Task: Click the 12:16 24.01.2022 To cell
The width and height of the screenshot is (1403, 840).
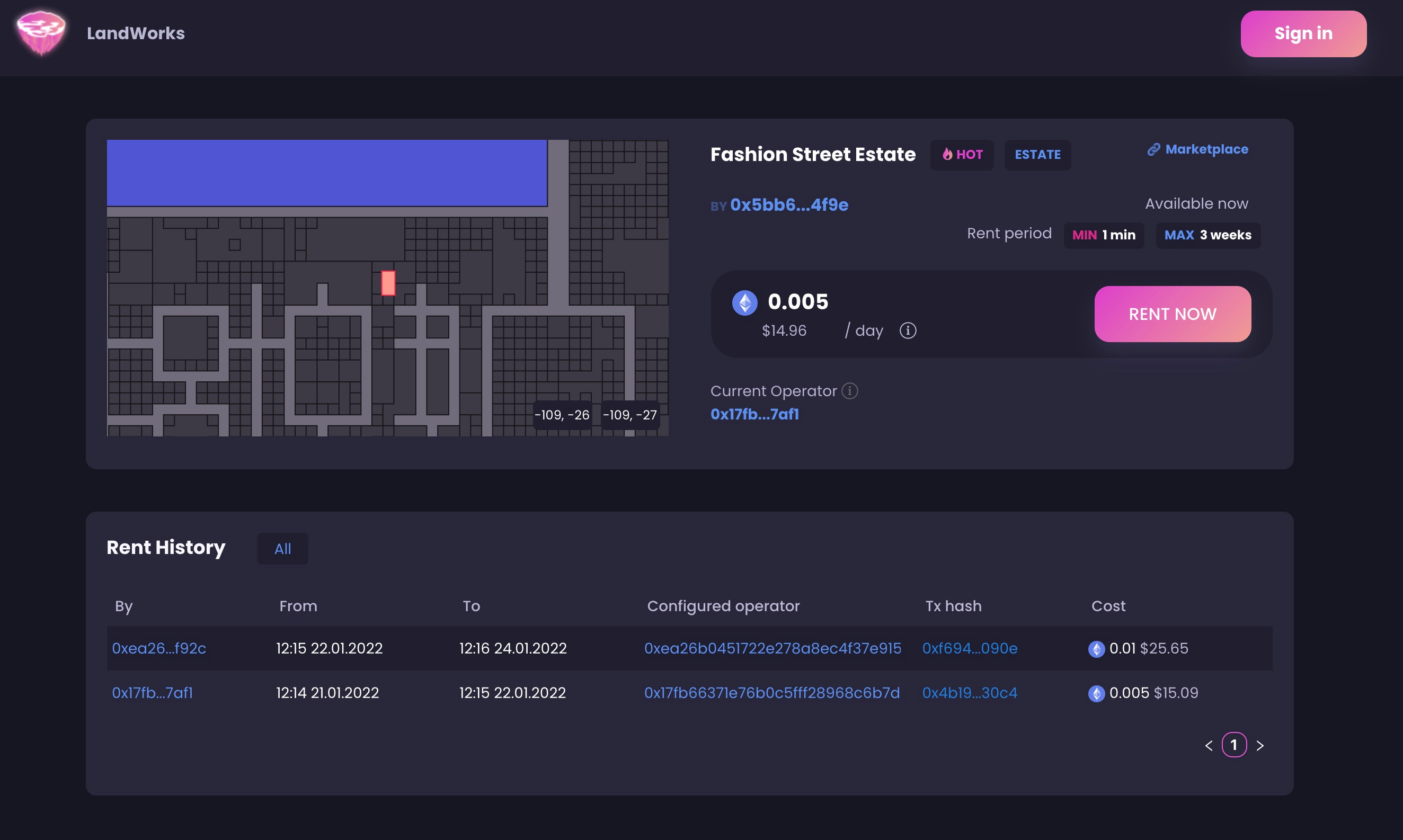Action: [512, 648]
